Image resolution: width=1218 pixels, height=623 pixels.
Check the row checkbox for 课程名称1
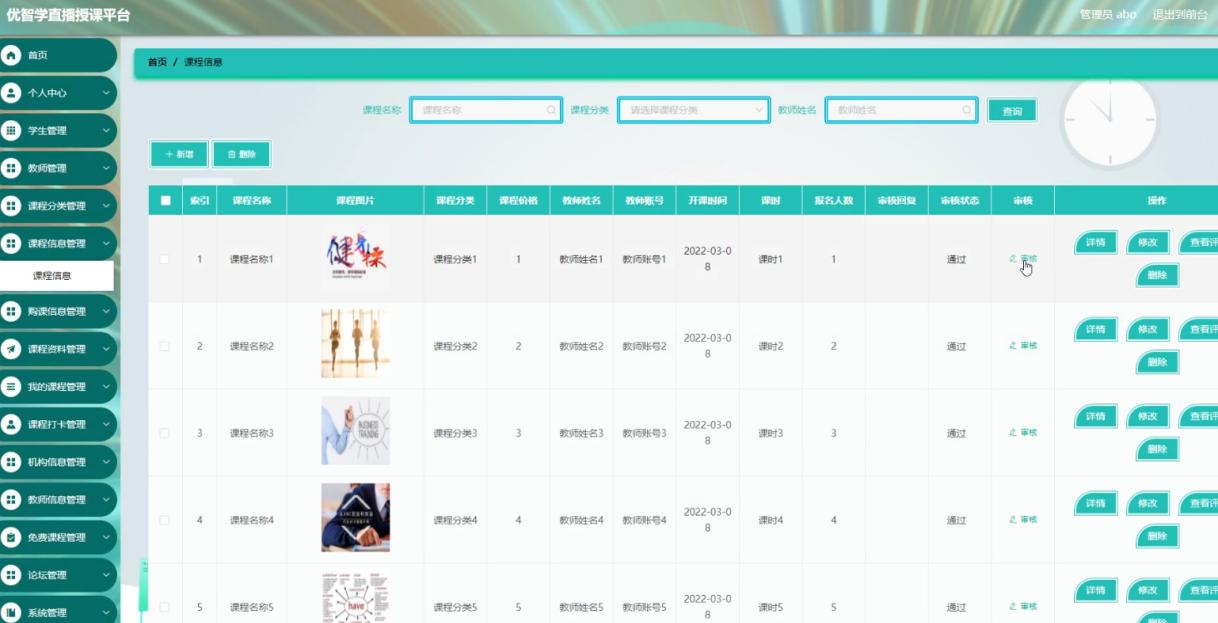[x=165, y=259]
